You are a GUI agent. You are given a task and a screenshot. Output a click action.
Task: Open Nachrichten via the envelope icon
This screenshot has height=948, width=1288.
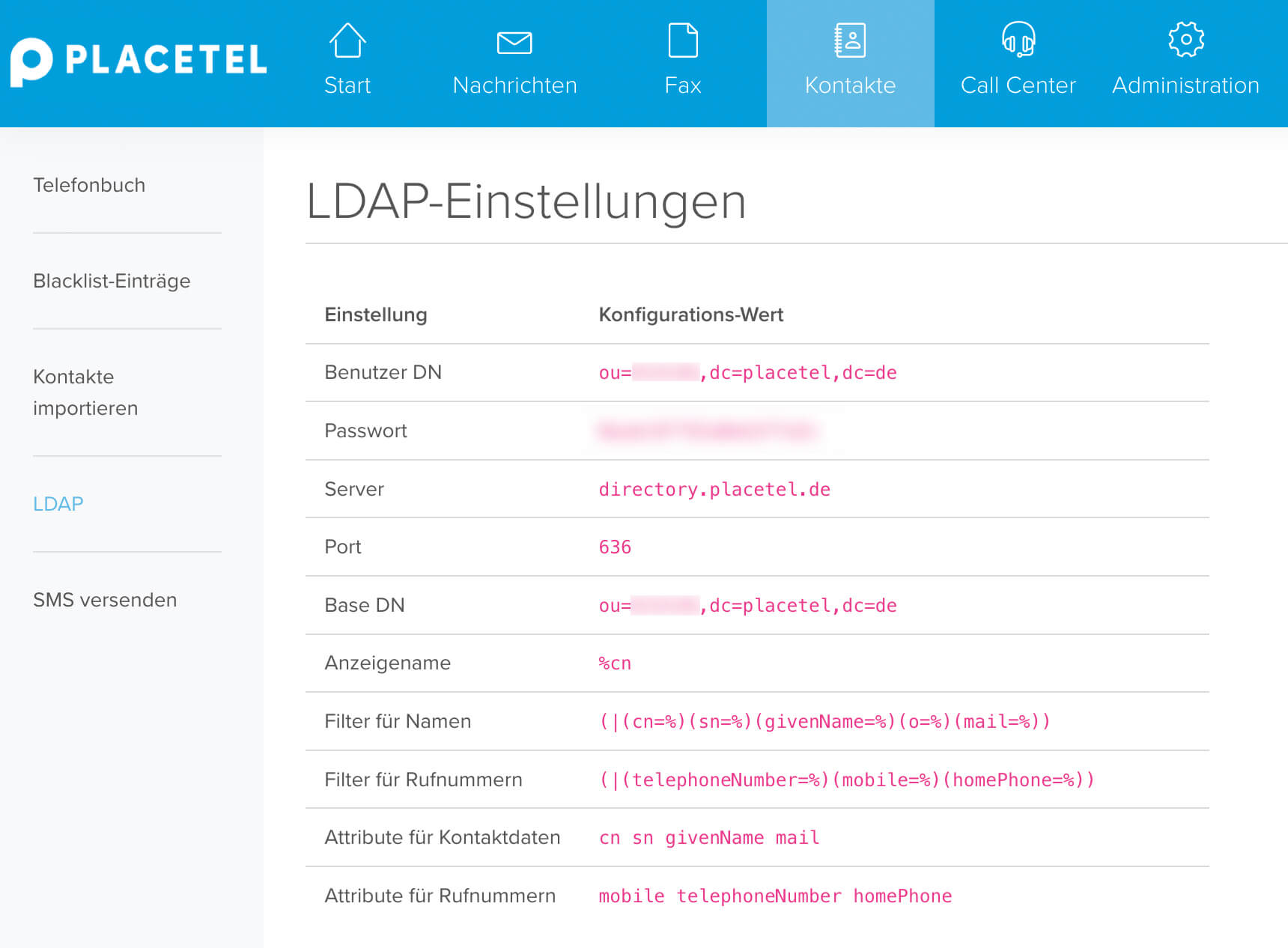(514, 43)
